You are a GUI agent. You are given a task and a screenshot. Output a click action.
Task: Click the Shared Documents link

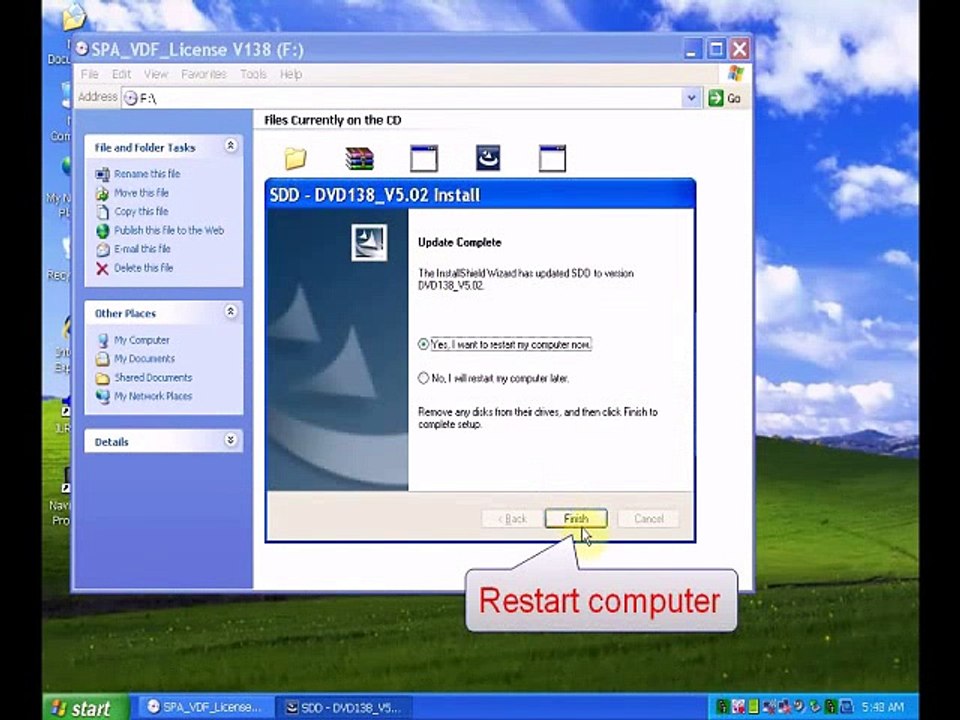click(x=152, y=378)
